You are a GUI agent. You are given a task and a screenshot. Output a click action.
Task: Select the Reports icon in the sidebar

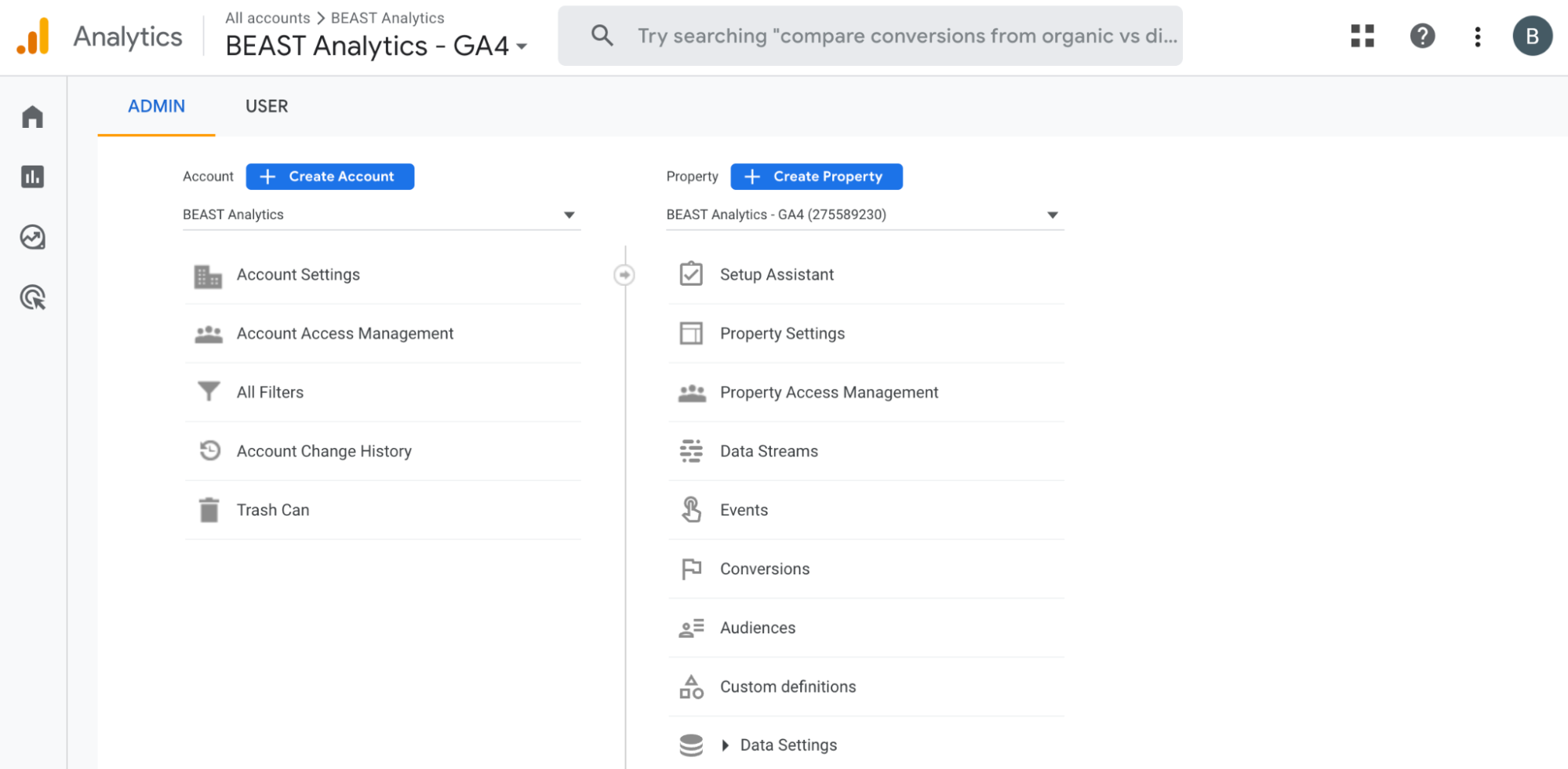pos(33,177)
